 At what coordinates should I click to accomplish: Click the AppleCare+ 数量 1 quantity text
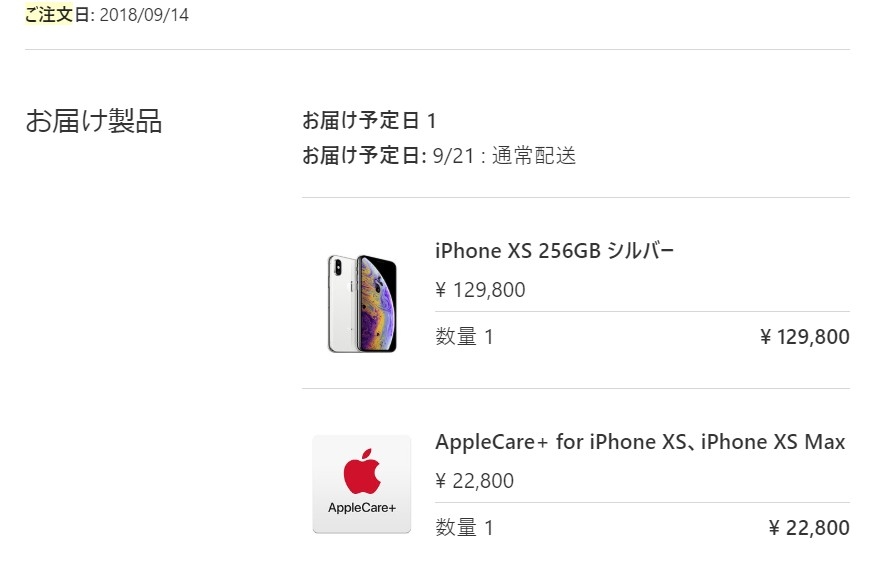(x=465, y=528)
